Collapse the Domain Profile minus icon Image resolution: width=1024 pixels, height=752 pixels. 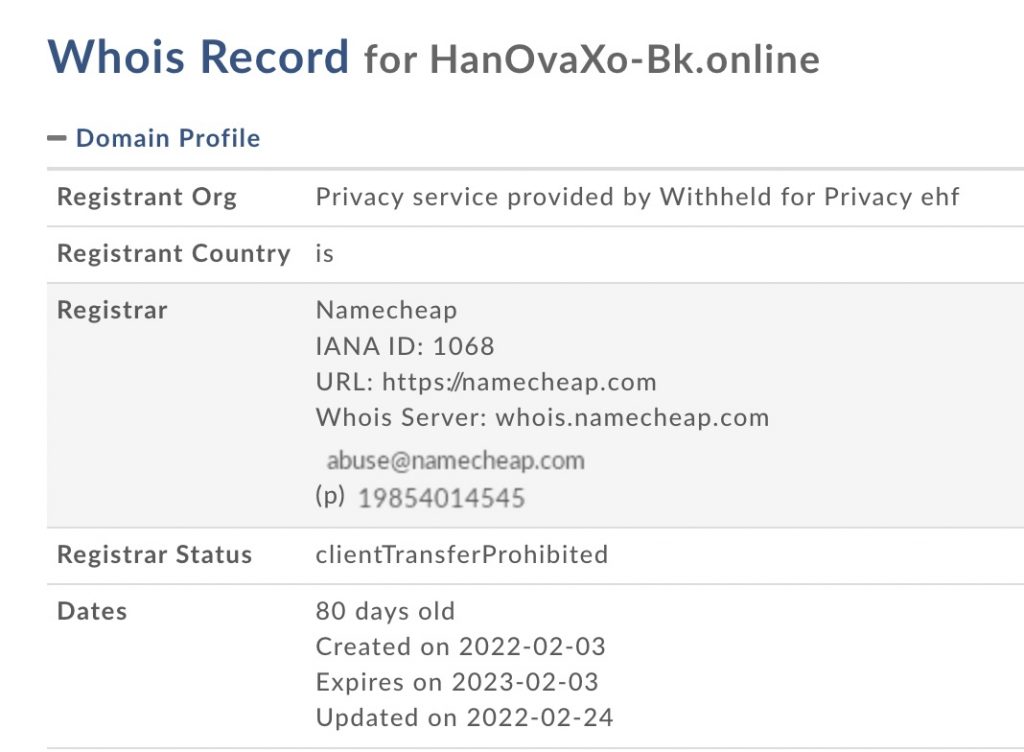pyautogui.click(x=57, y=138)
